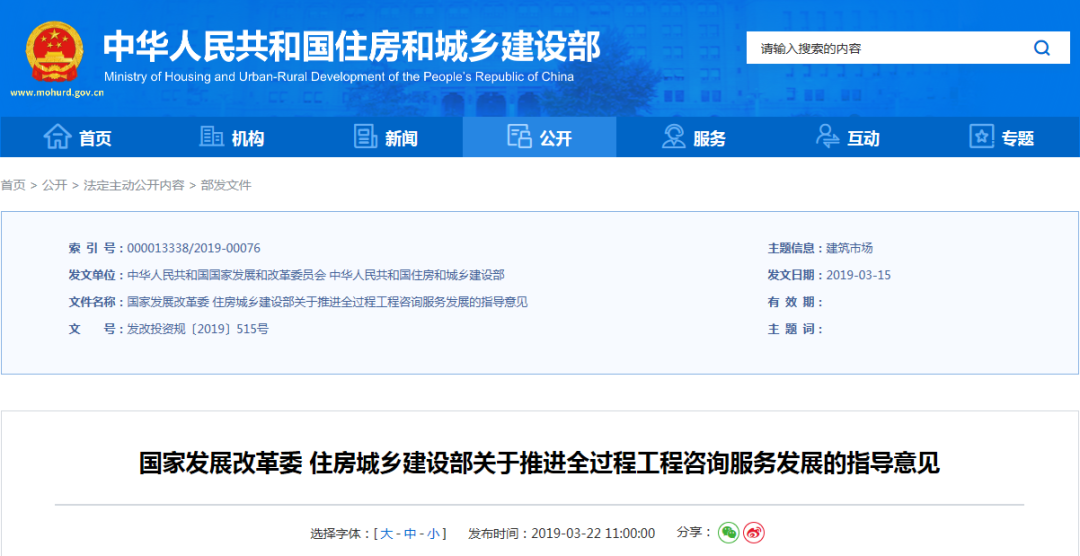Open the 服务 navigation tab
This screenshot has height=556, width=1080.
tap(694, 137)
